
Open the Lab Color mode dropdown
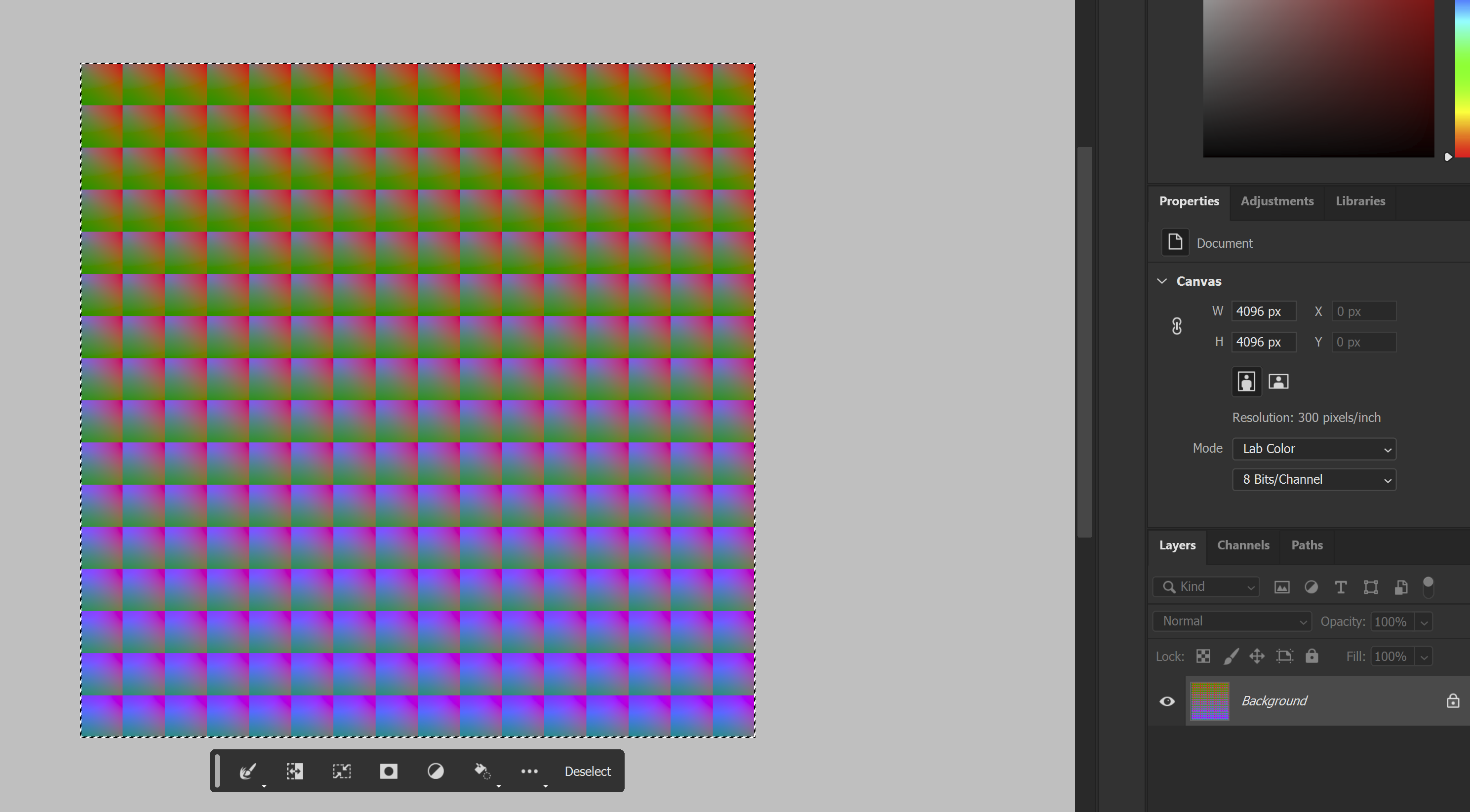pos(1313,449)
